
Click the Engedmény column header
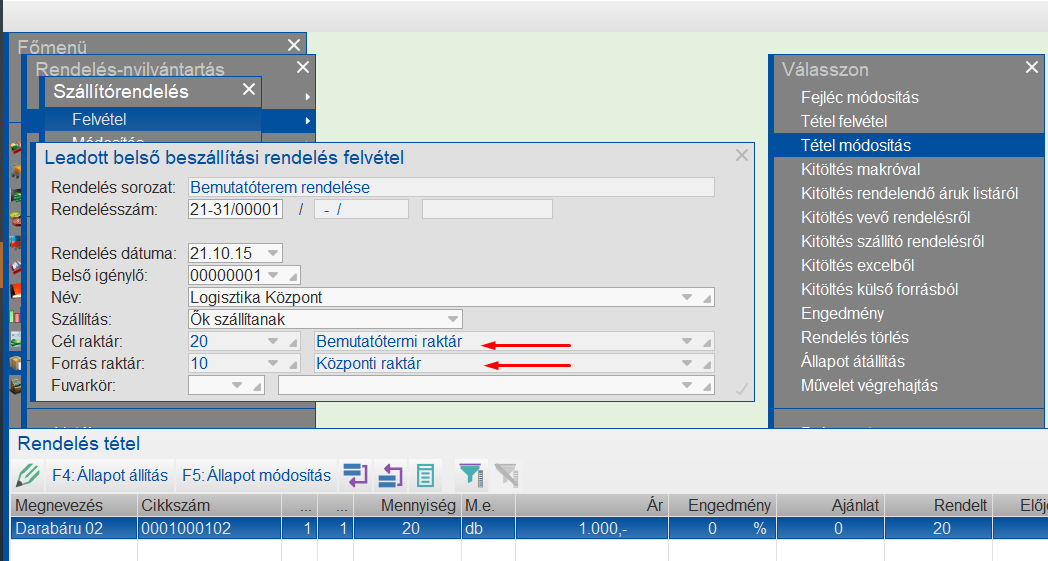click(722, 506)
